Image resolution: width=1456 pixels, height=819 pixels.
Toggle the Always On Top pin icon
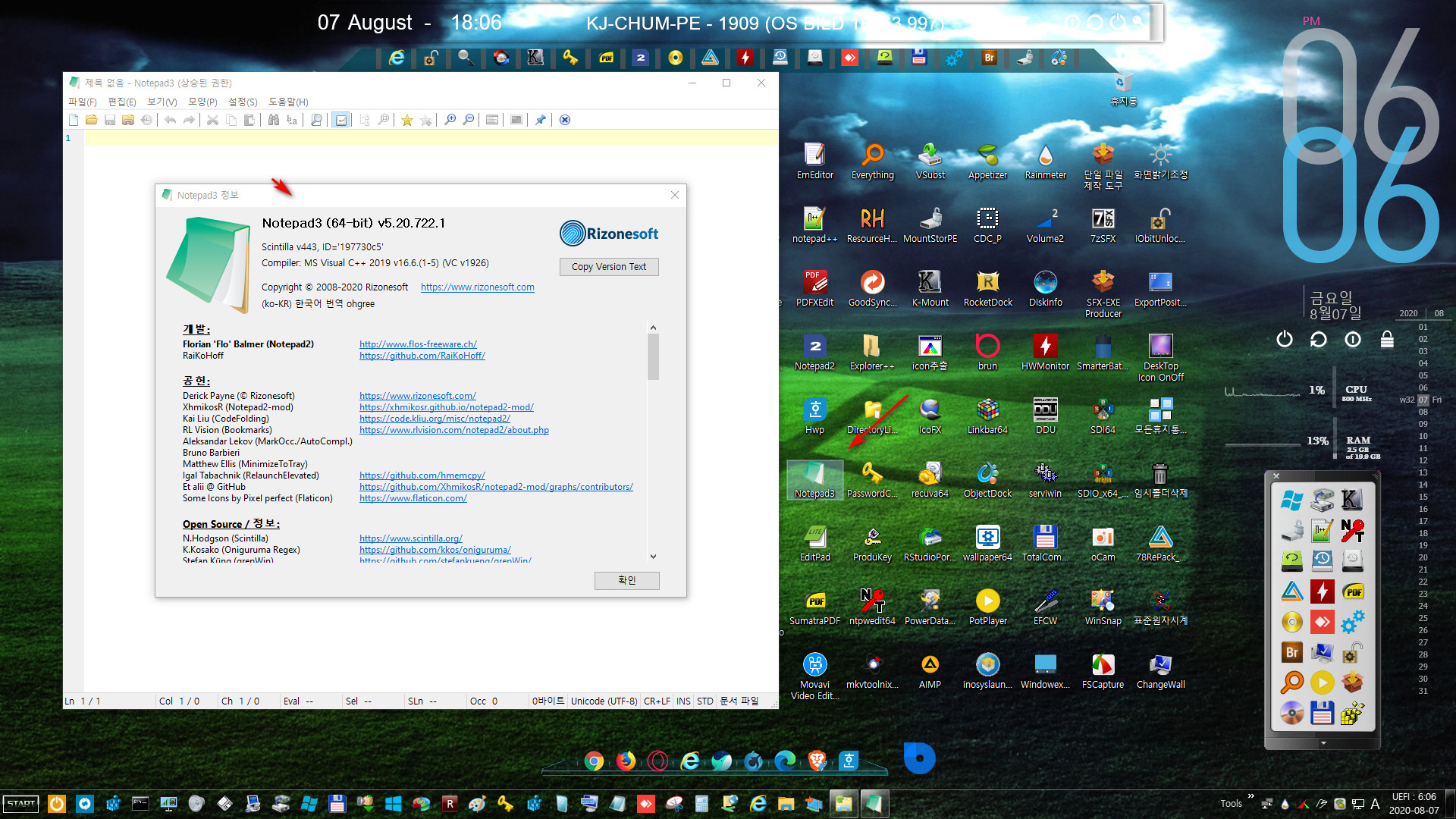click(540, 120)
